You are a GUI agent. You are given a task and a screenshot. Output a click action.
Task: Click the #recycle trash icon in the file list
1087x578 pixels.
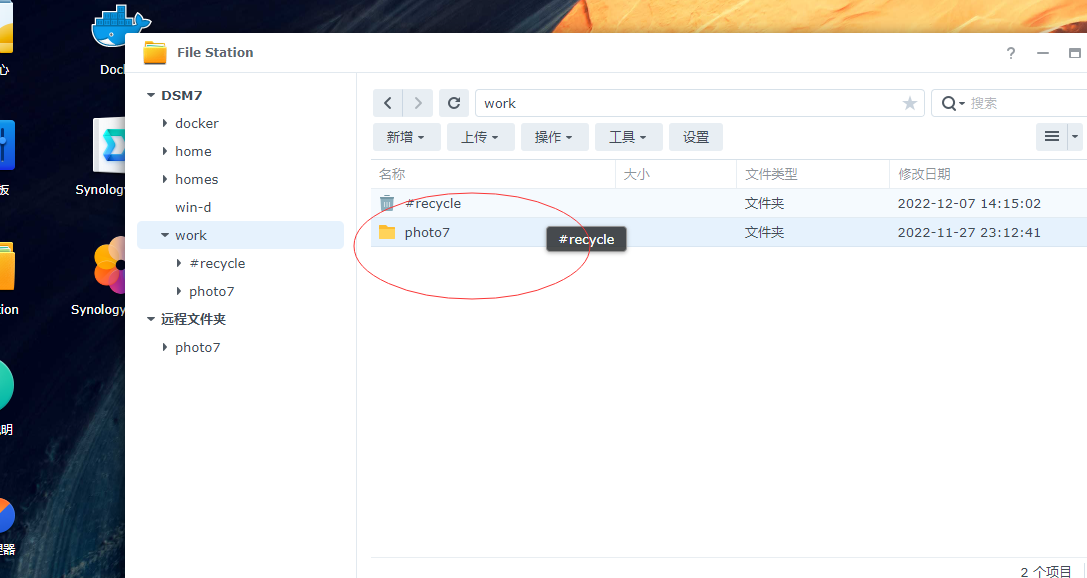click(387, 203)
